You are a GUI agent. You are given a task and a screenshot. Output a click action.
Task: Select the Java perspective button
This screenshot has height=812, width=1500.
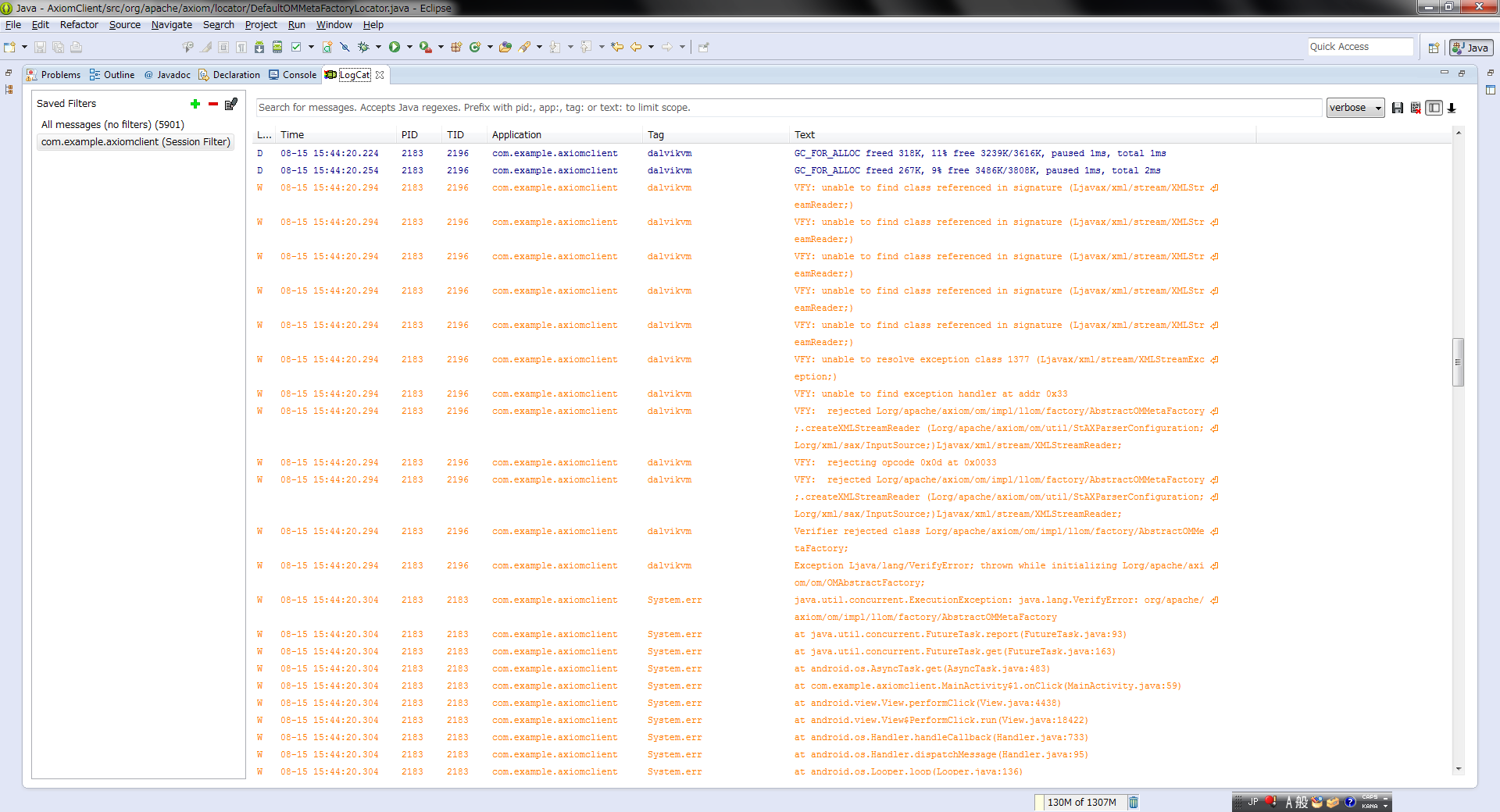pos(1471,48)
